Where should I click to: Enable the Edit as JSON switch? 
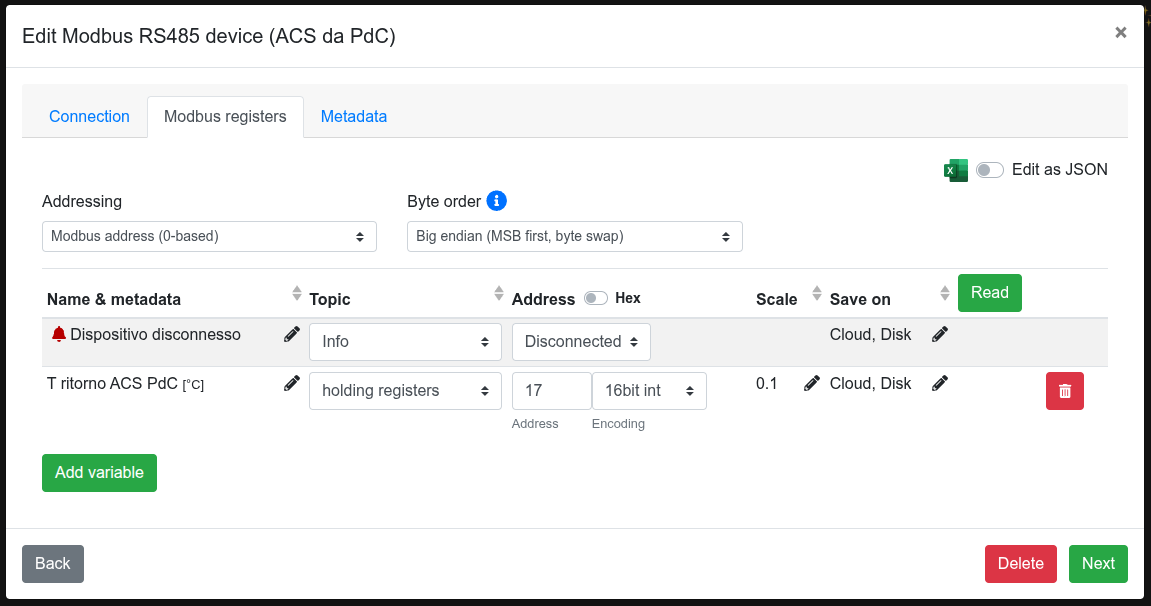[989, 170]
